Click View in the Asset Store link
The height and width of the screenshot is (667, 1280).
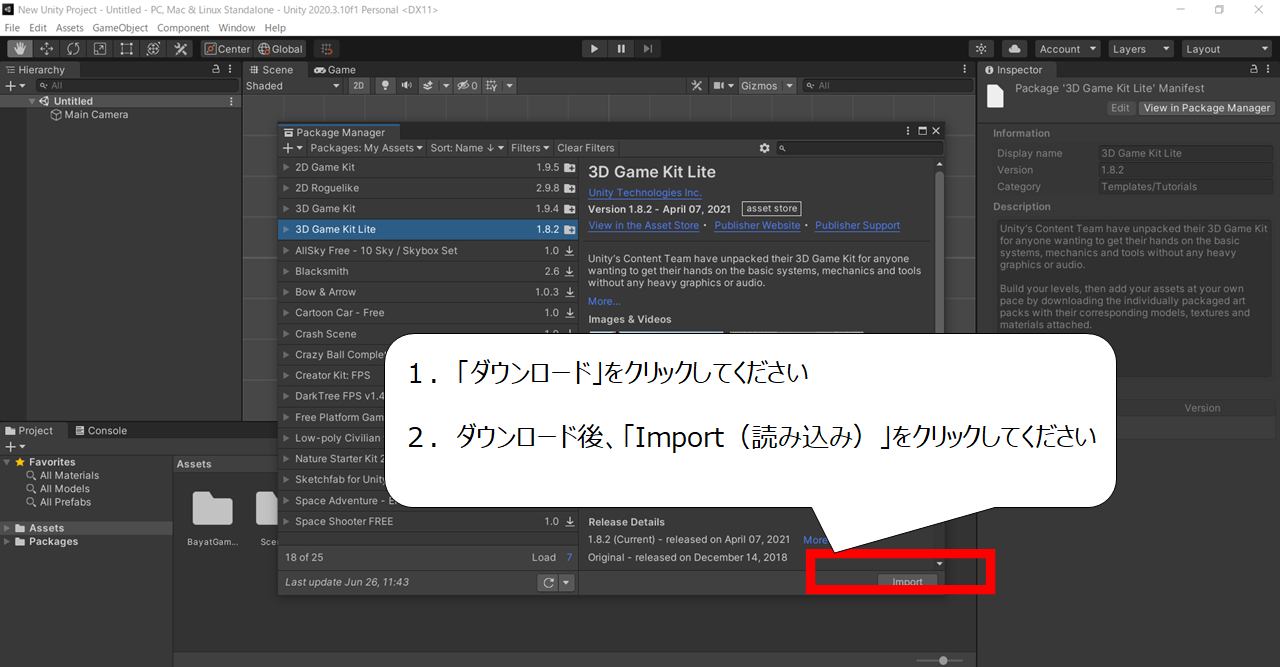pos(644,226)
